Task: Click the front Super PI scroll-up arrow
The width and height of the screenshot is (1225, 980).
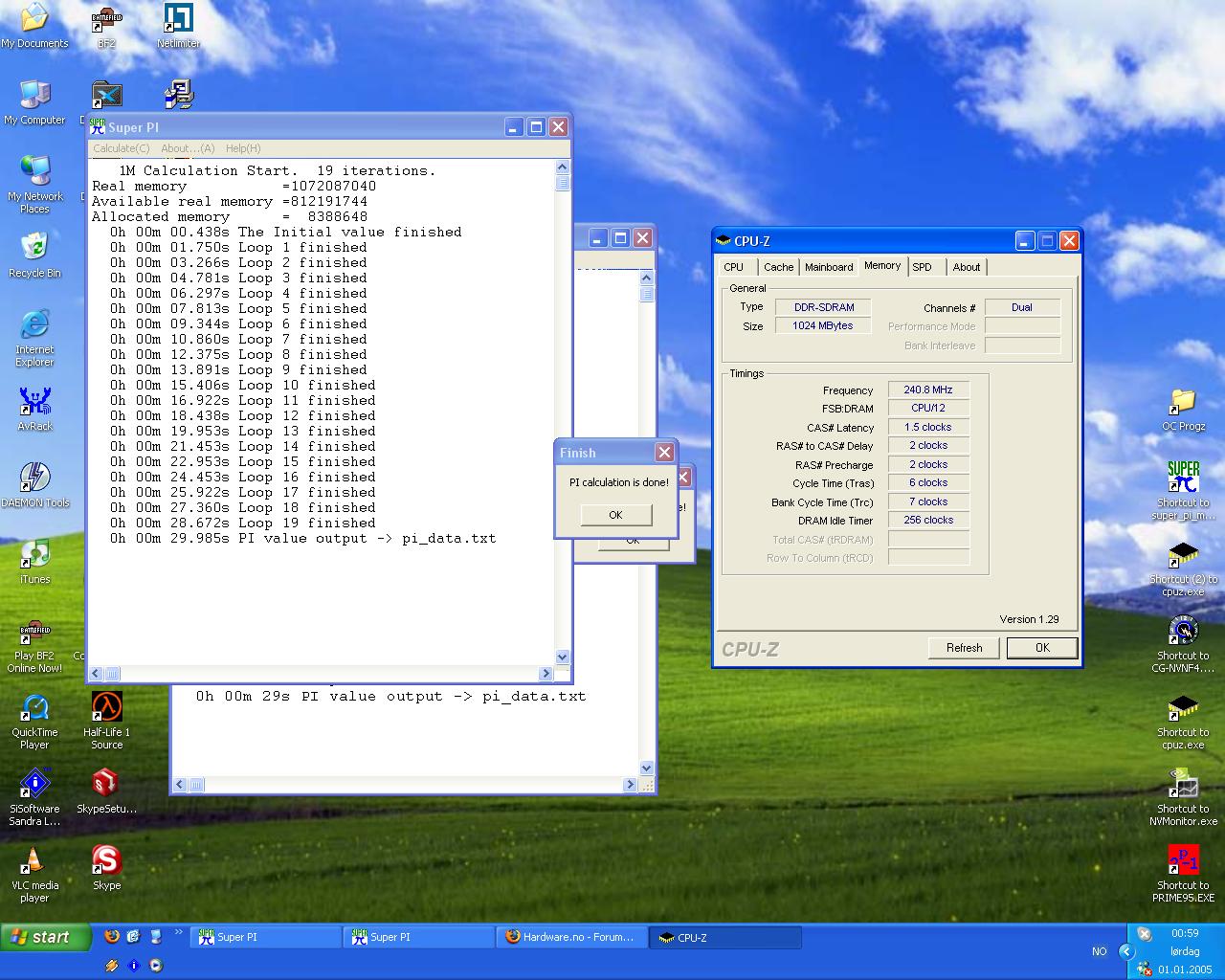Action: (563, 167)
